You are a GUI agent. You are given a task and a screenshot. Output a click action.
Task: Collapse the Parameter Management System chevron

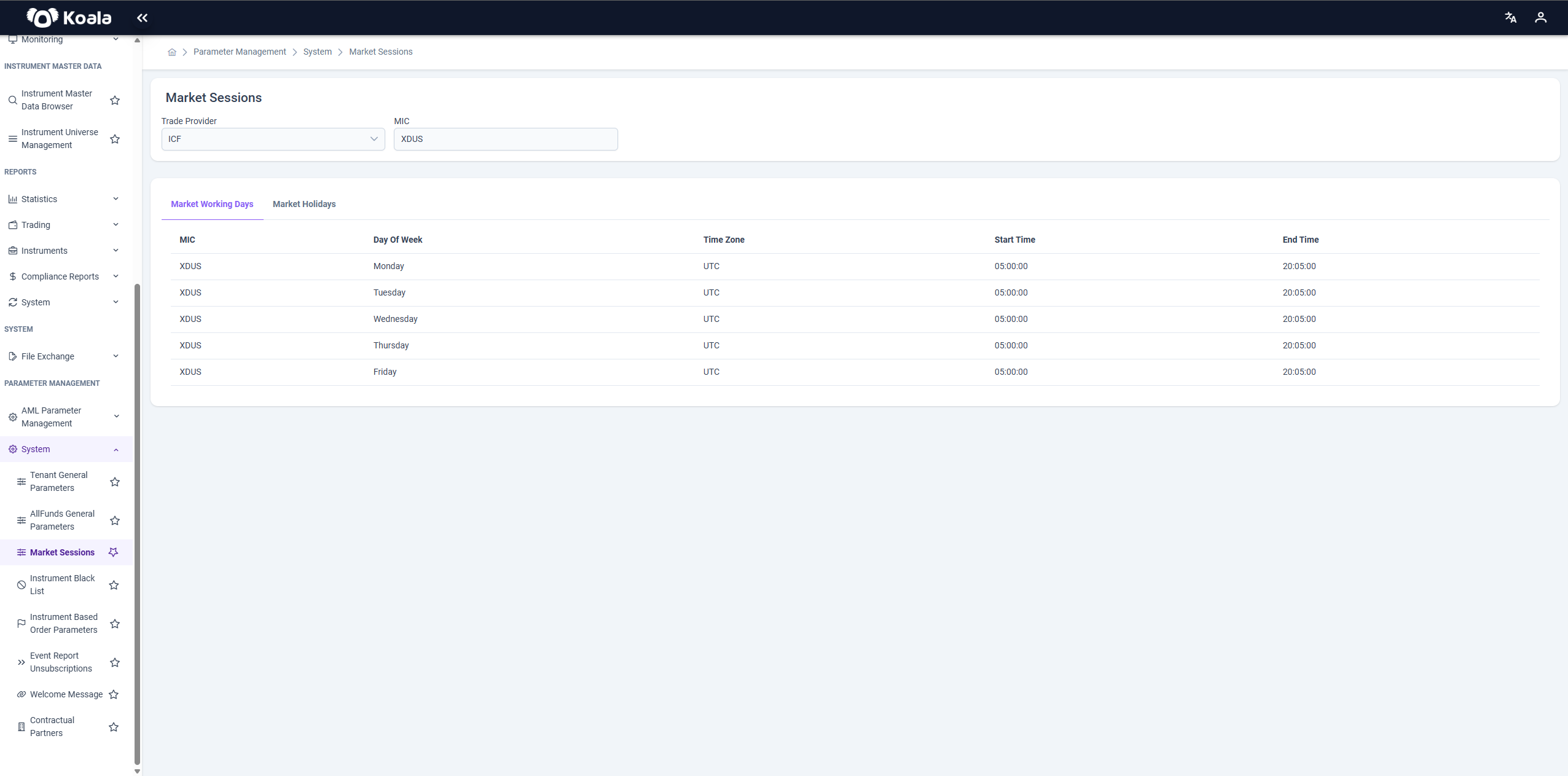pos(116,450)
